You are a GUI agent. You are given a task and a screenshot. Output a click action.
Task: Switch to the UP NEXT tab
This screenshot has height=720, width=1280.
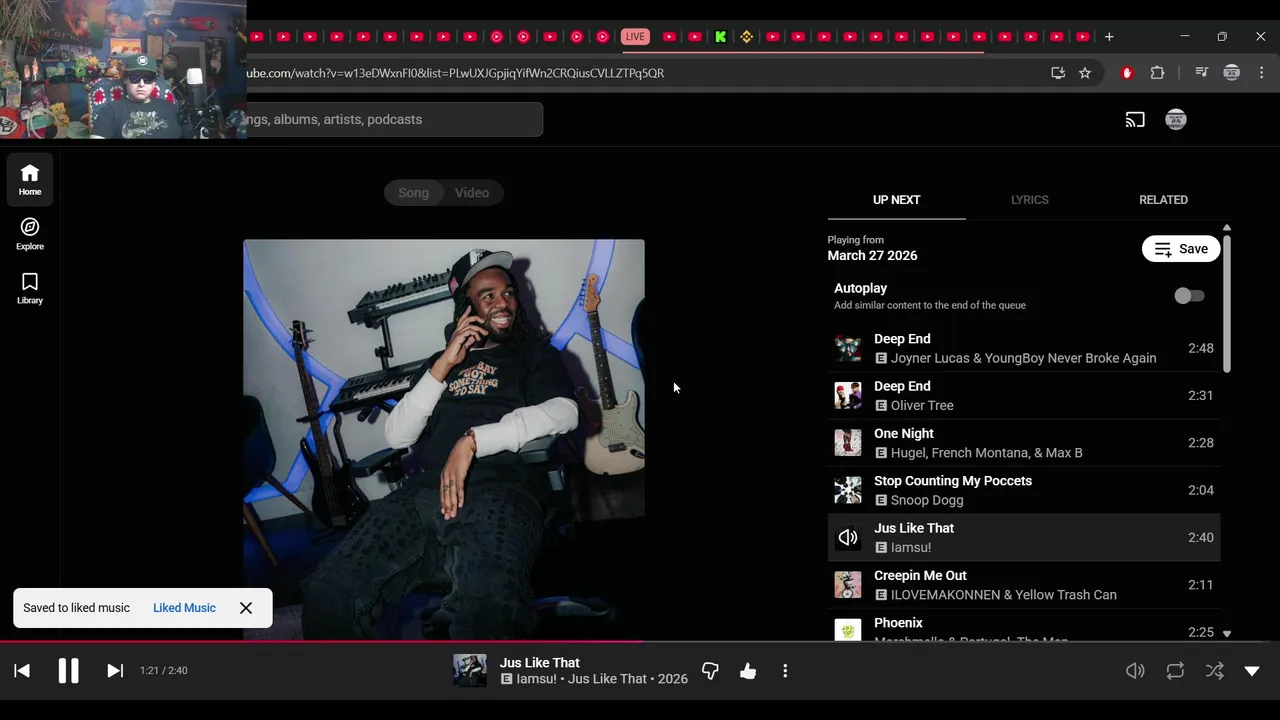pyautogui.click(x=896, y=200)
